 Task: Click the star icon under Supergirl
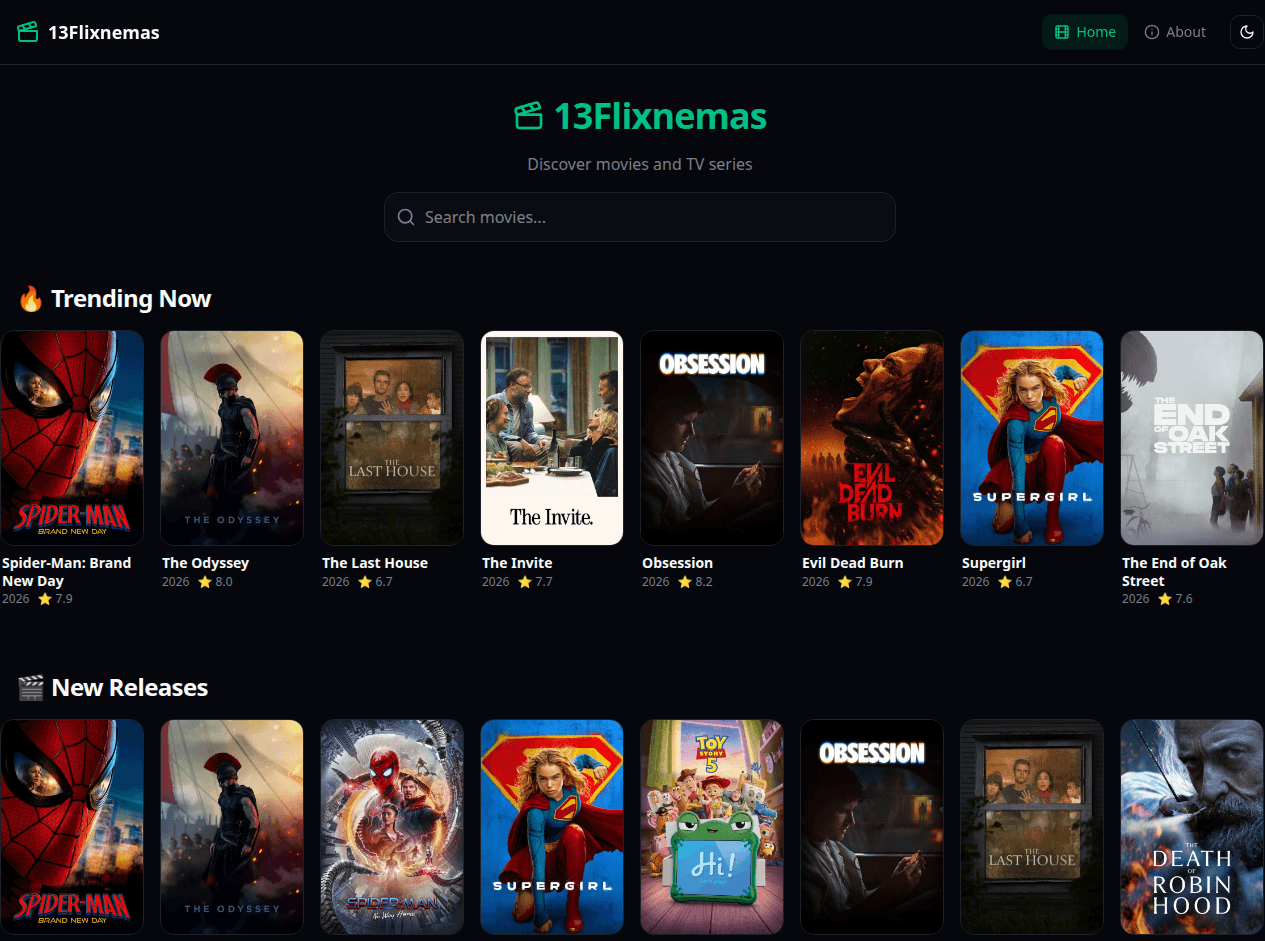pos(1005,582)
